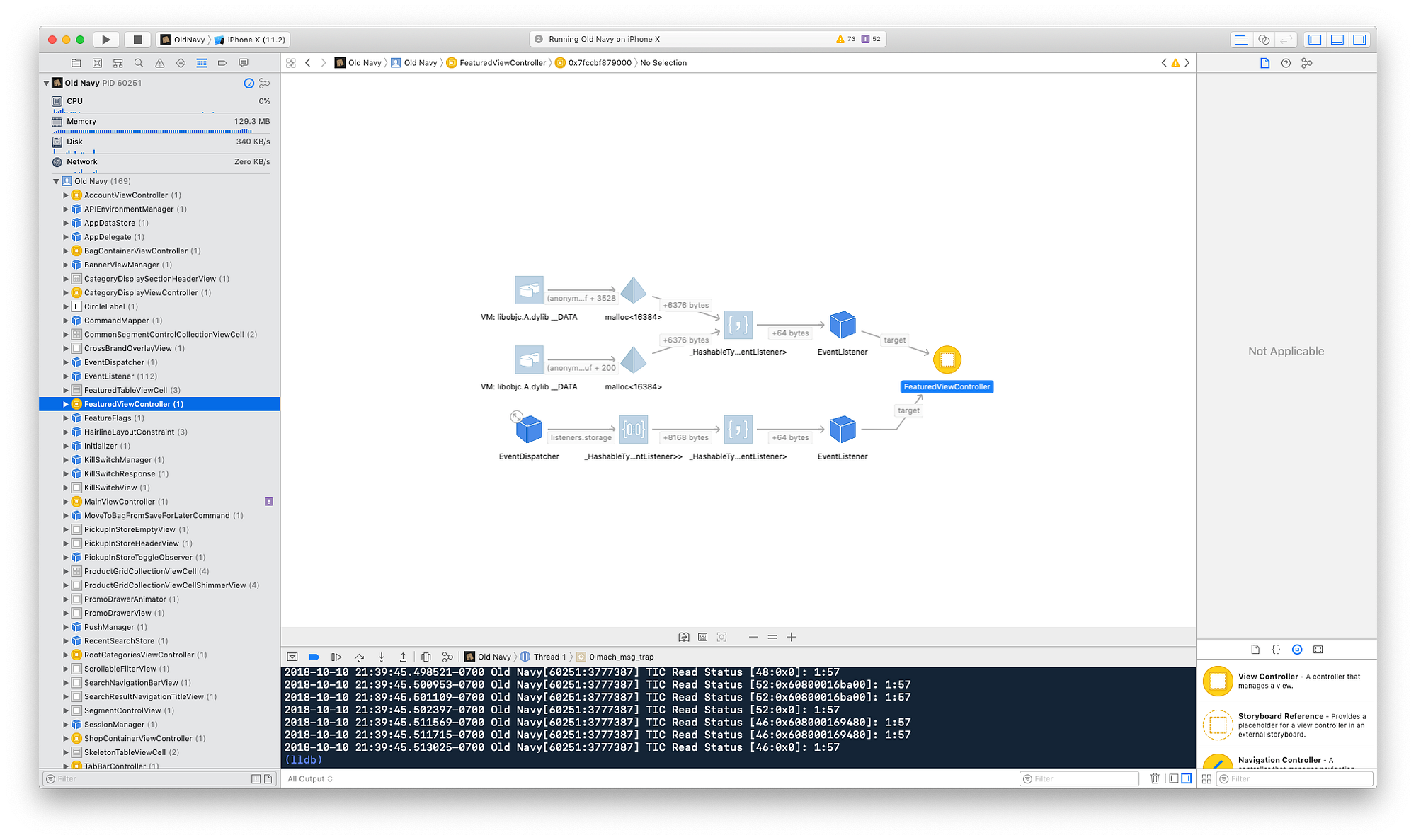Open the breakpoint navigator tab
Viewport: 1416px width, 840px height.
(x=222, y=63)
